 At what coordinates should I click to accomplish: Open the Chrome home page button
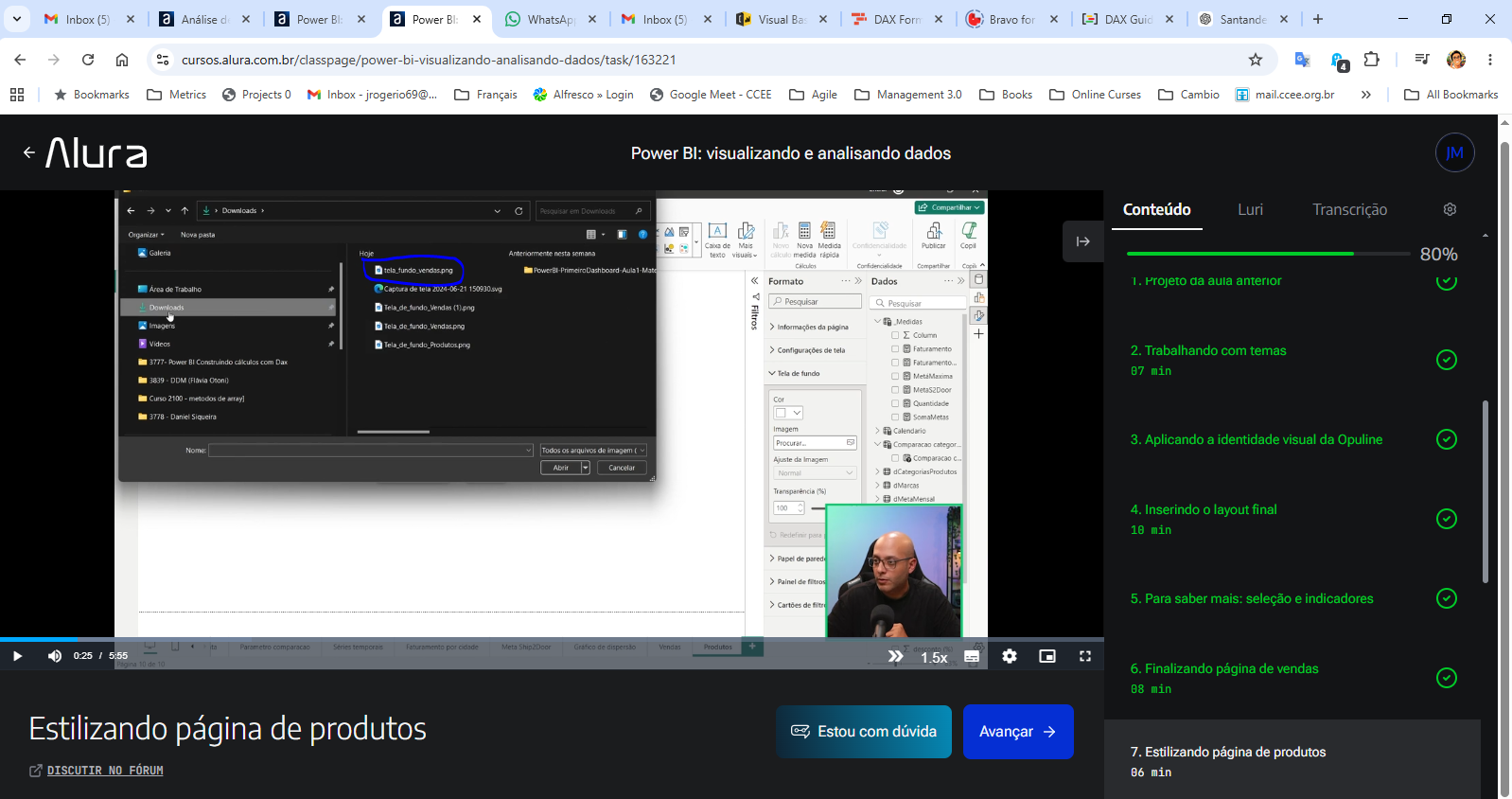coord(122,60)
